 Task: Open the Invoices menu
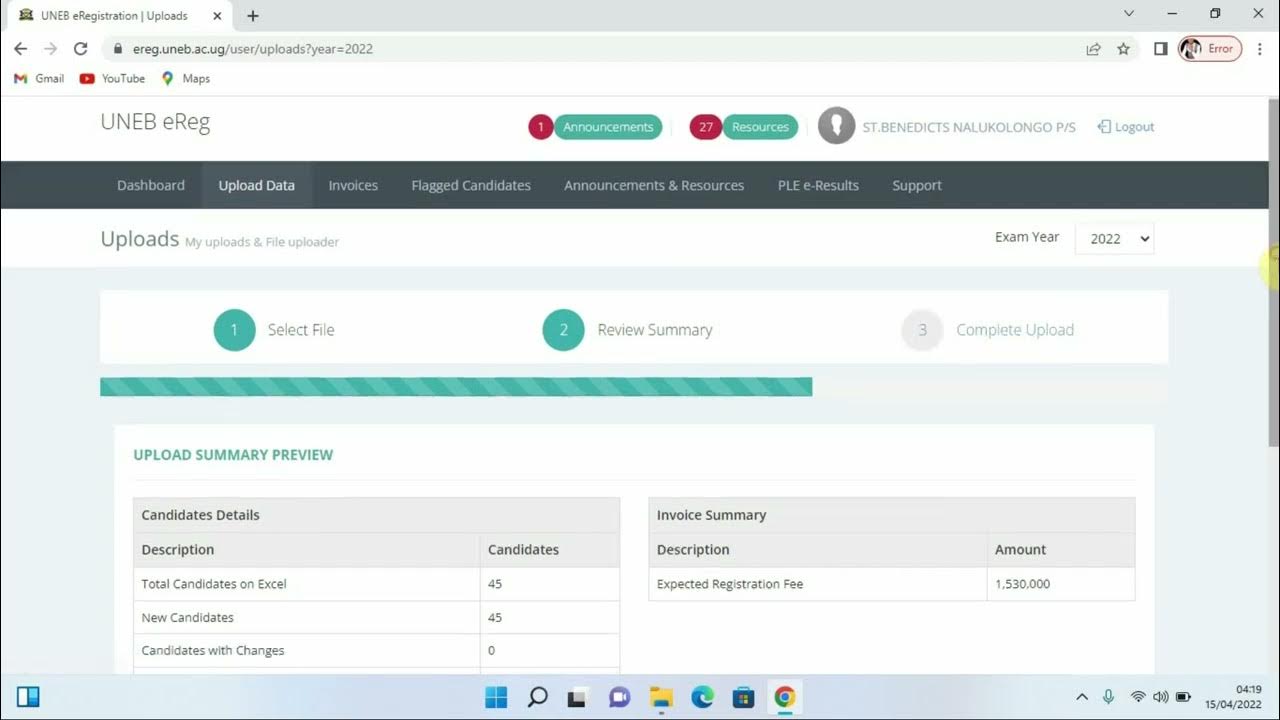pyautogui.click(x=353, y=185)
